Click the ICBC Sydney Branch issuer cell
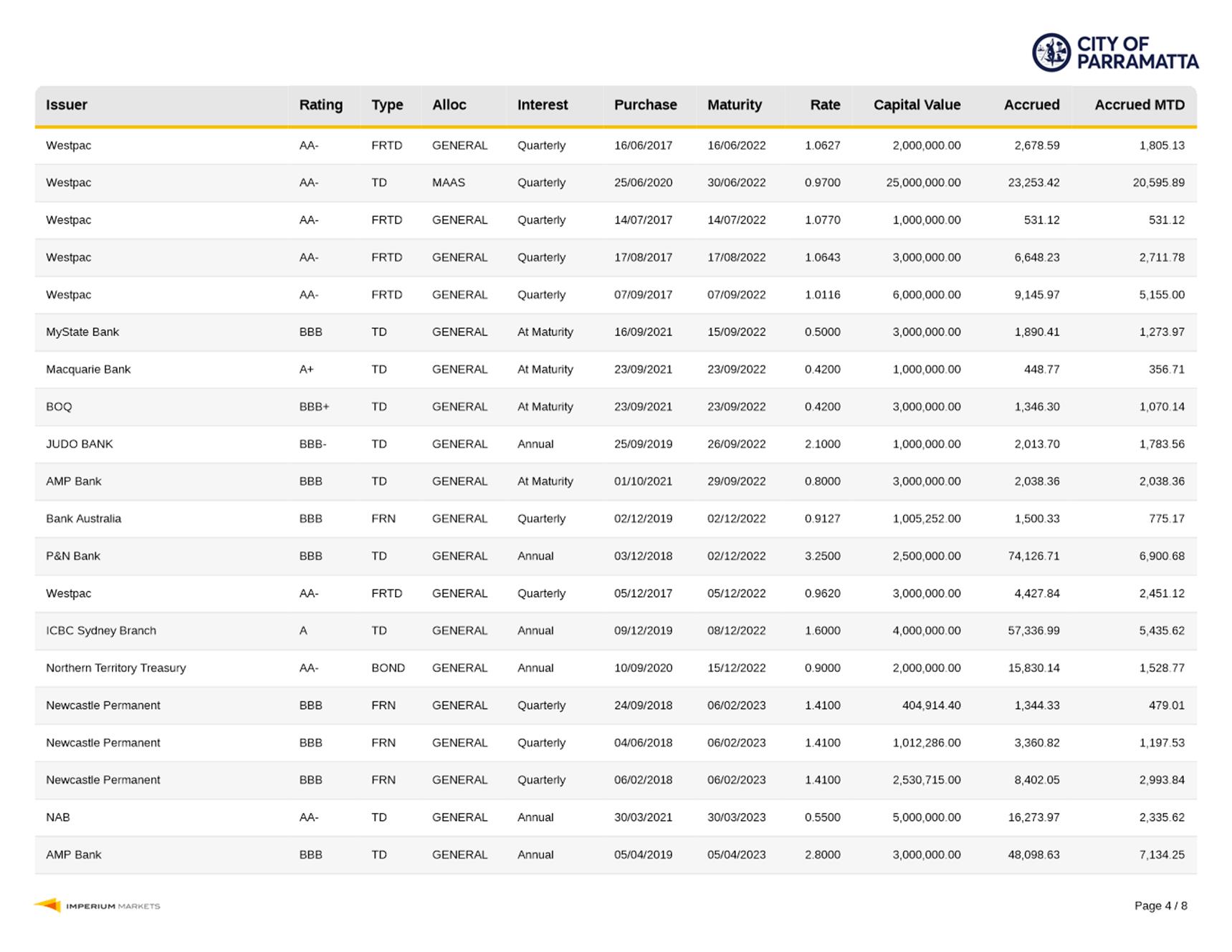 click(x=101, y=630)
